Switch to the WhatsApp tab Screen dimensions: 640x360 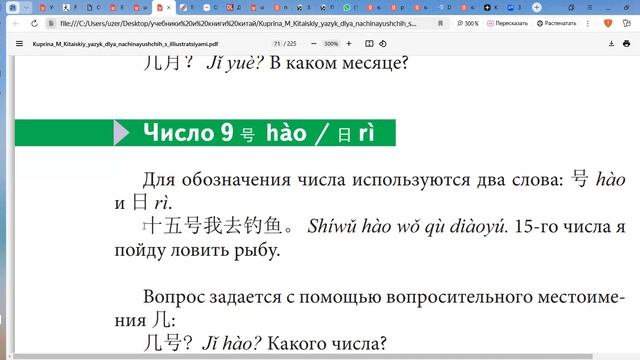coord(347,7)
